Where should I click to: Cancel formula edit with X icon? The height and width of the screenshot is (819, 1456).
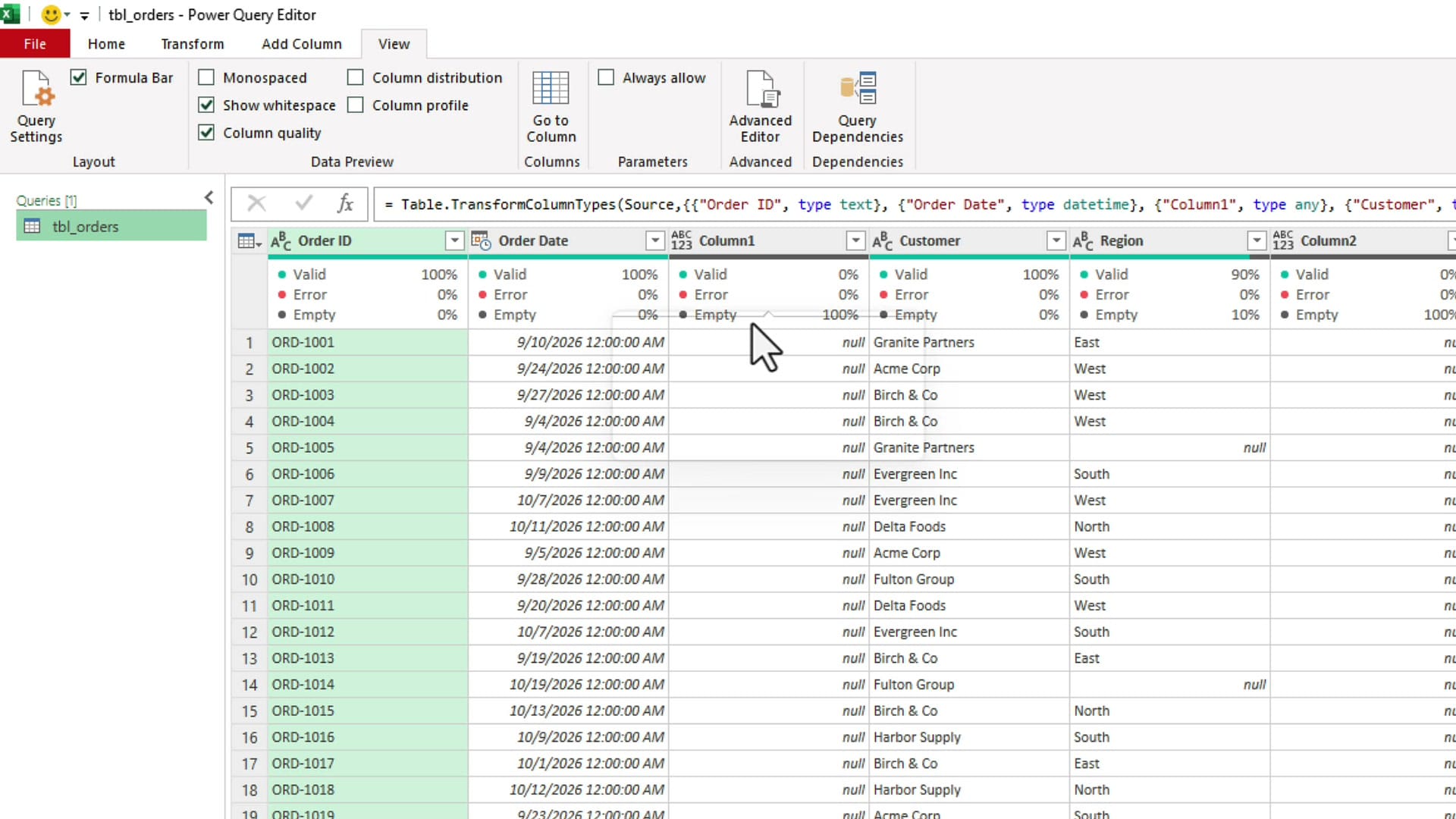point(257,203)
